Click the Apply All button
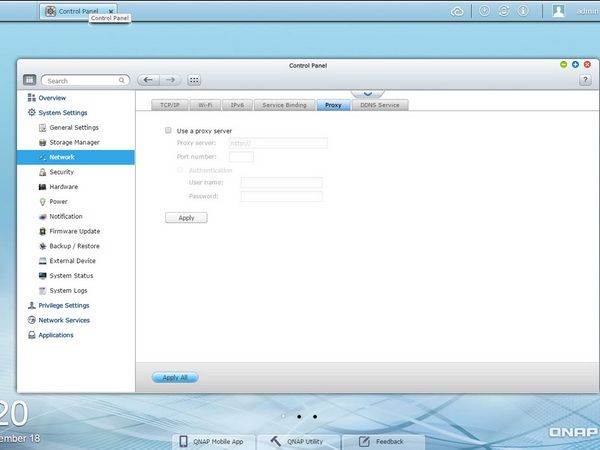This screenshot has height=450, width=600. [x=175, y=378]
